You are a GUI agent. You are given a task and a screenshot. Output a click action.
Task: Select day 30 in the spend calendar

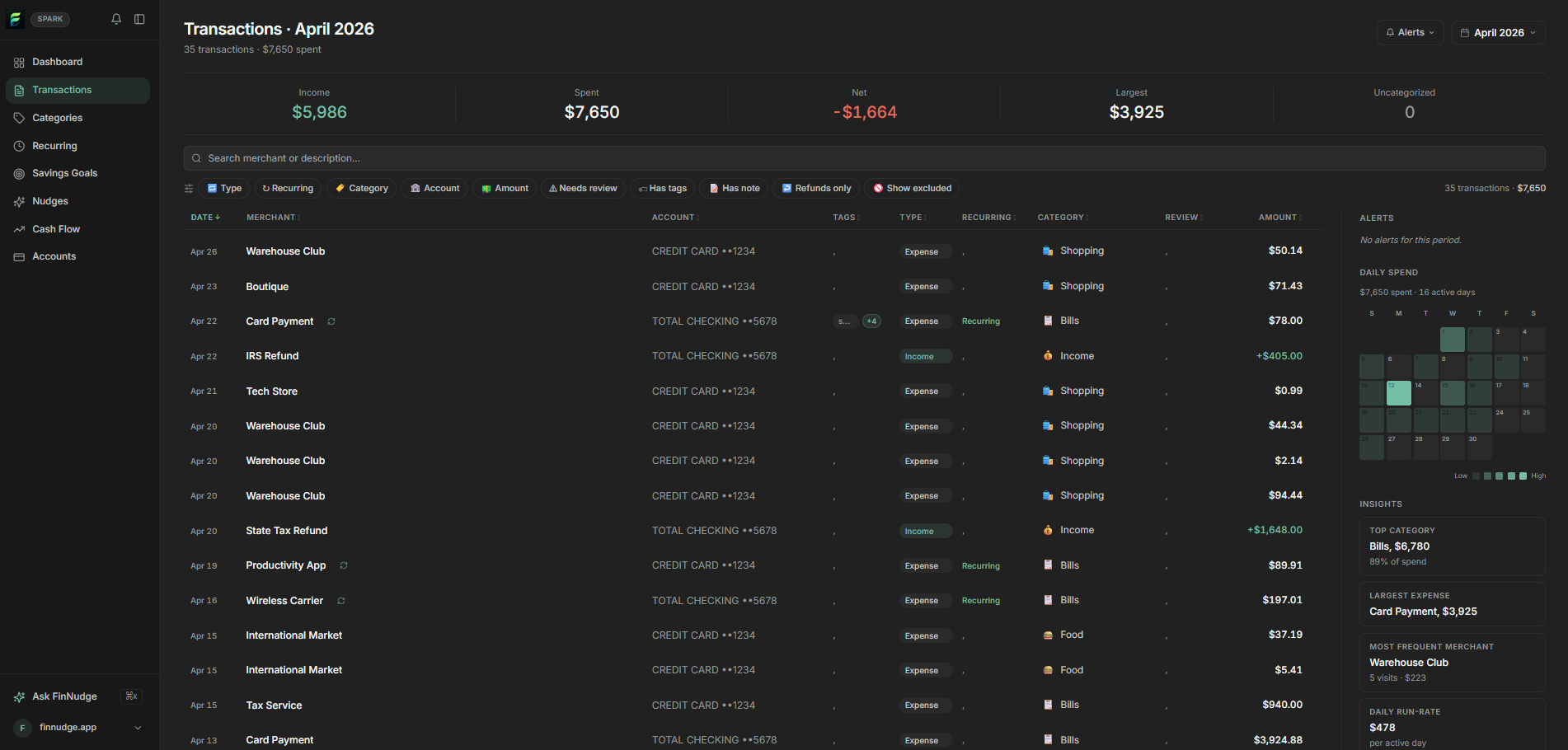1479,448
